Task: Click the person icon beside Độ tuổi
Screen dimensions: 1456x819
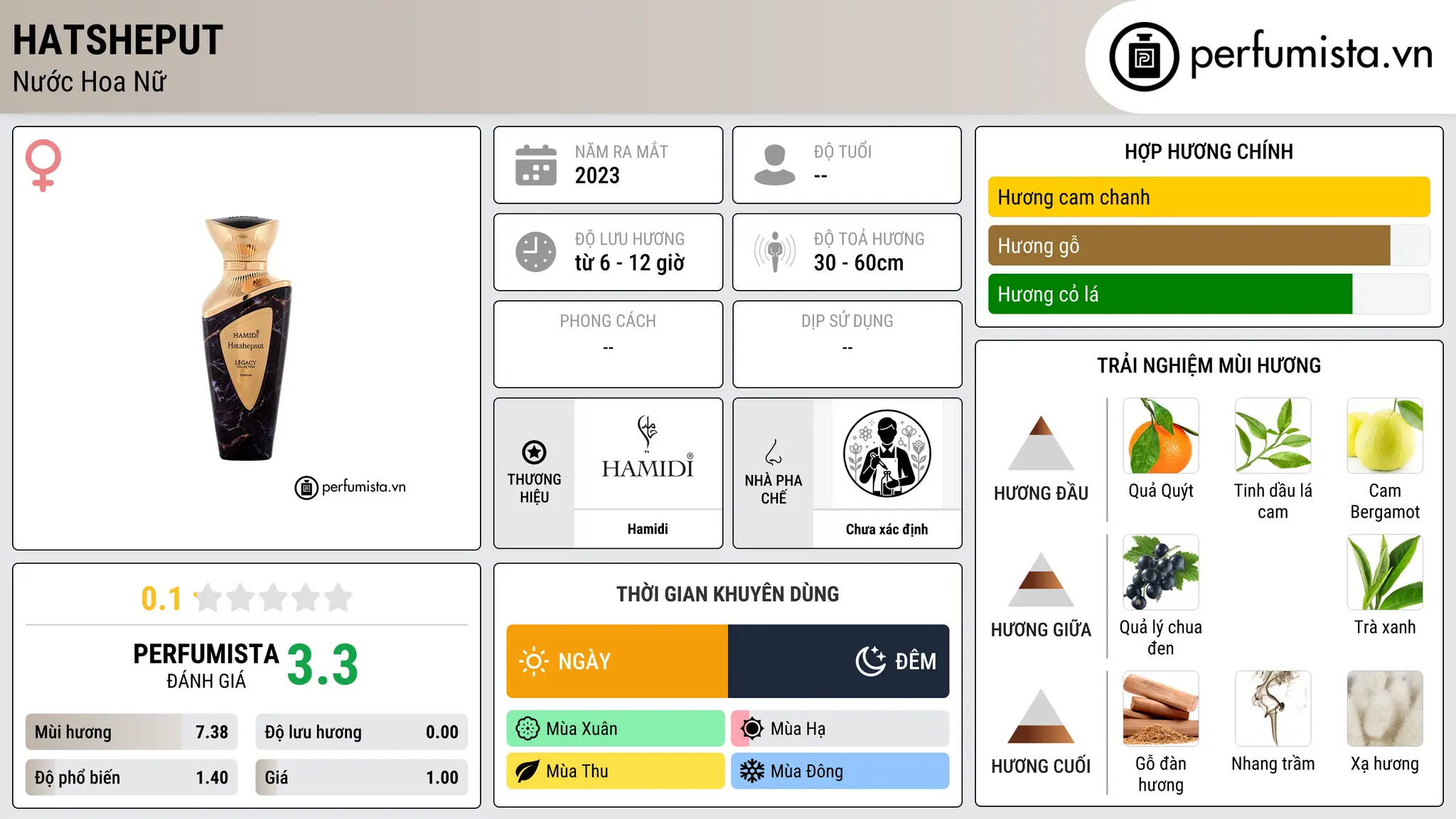Action: tap(775, 165)
